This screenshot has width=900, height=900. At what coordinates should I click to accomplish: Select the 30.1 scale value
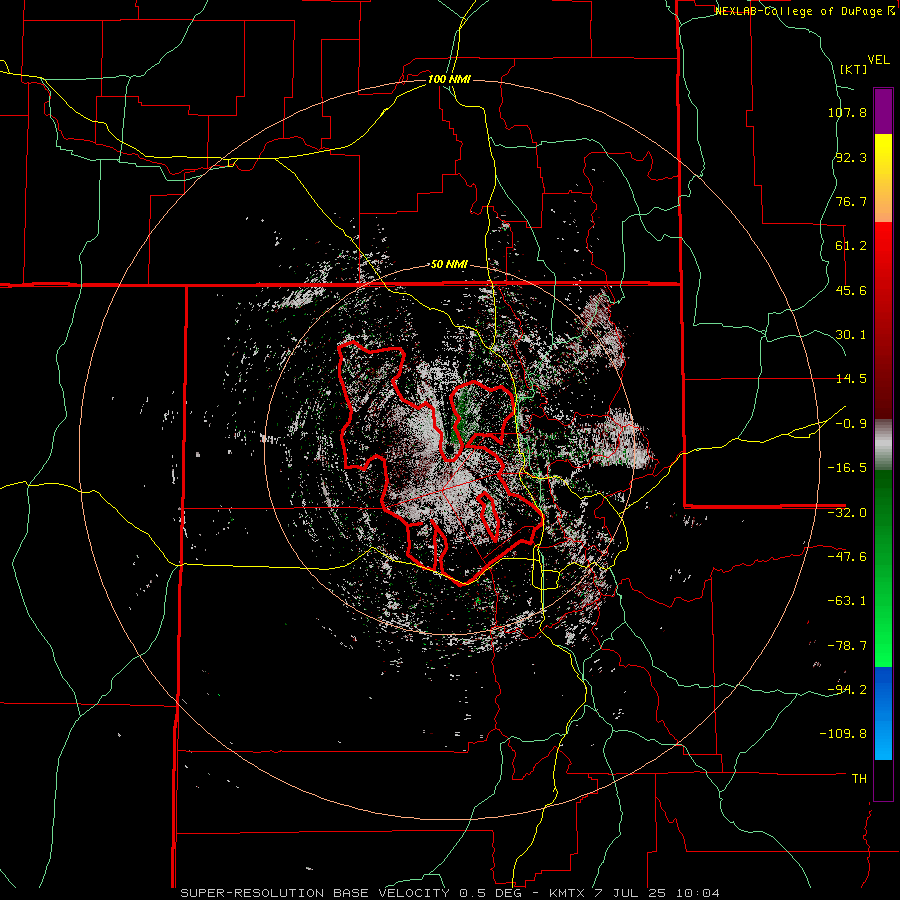click(851, 335)
